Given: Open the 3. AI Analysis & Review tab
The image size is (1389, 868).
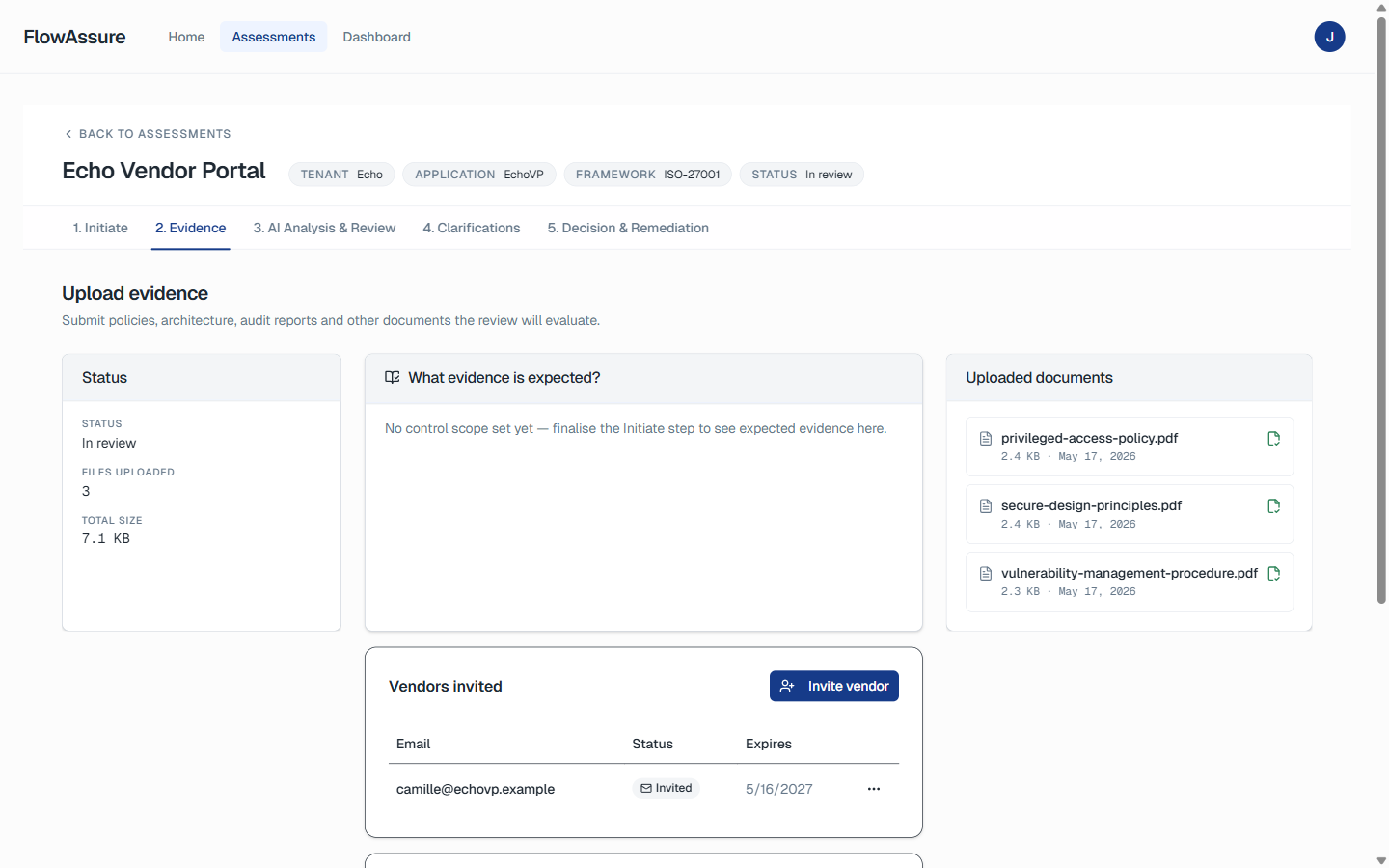Looking at the screenshot, I should 324,228.
